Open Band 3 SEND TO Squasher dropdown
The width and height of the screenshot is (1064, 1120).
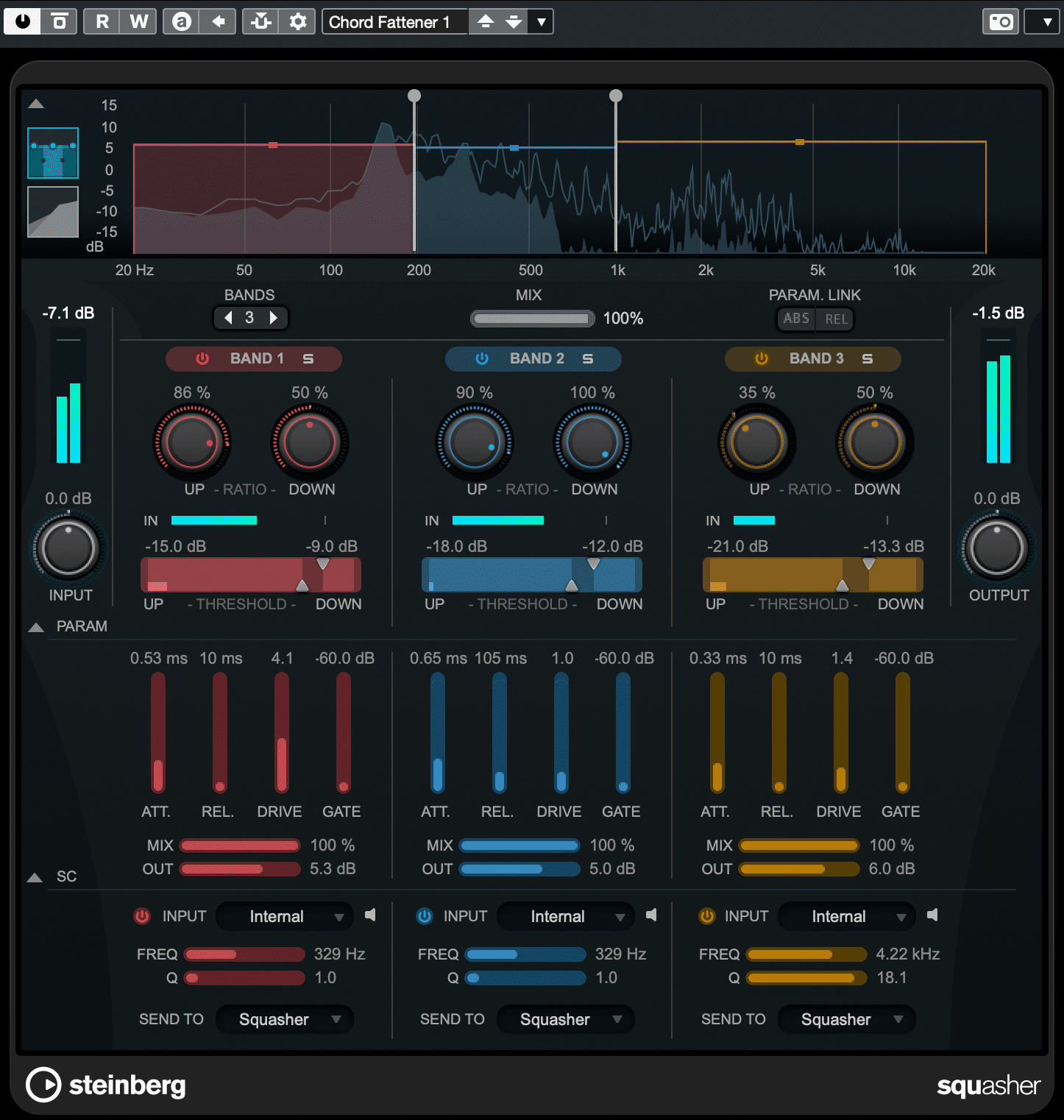[846, 1019]
